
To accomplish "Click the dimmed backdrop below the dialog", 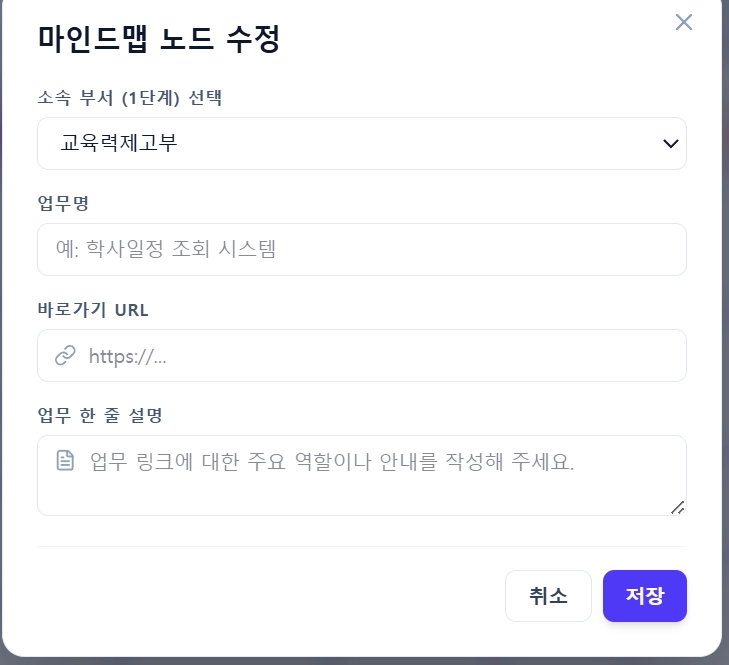I will click(364, 661).
